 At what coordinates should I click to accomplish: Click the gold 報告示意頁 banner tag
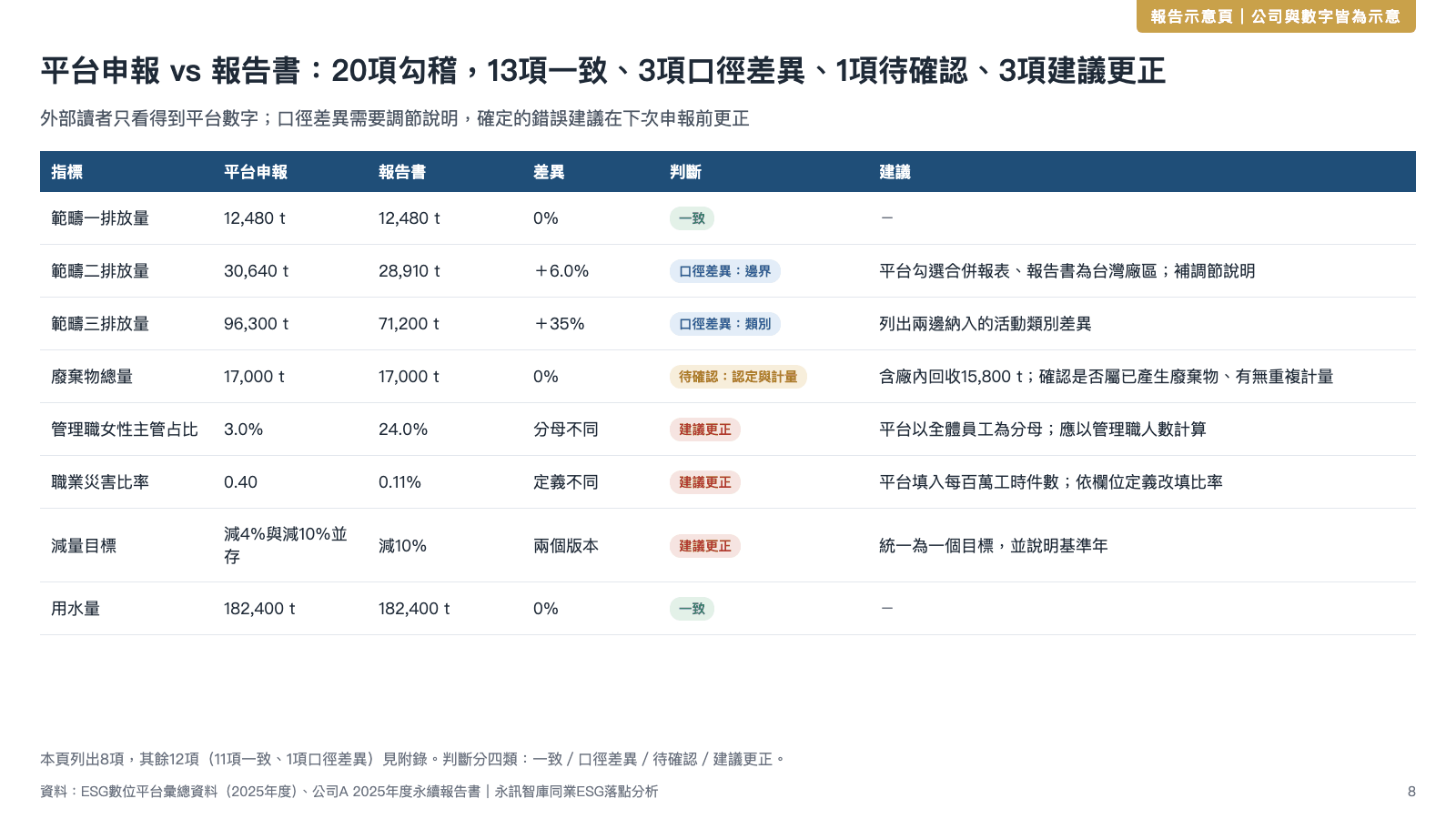(x=1276, y=16)
